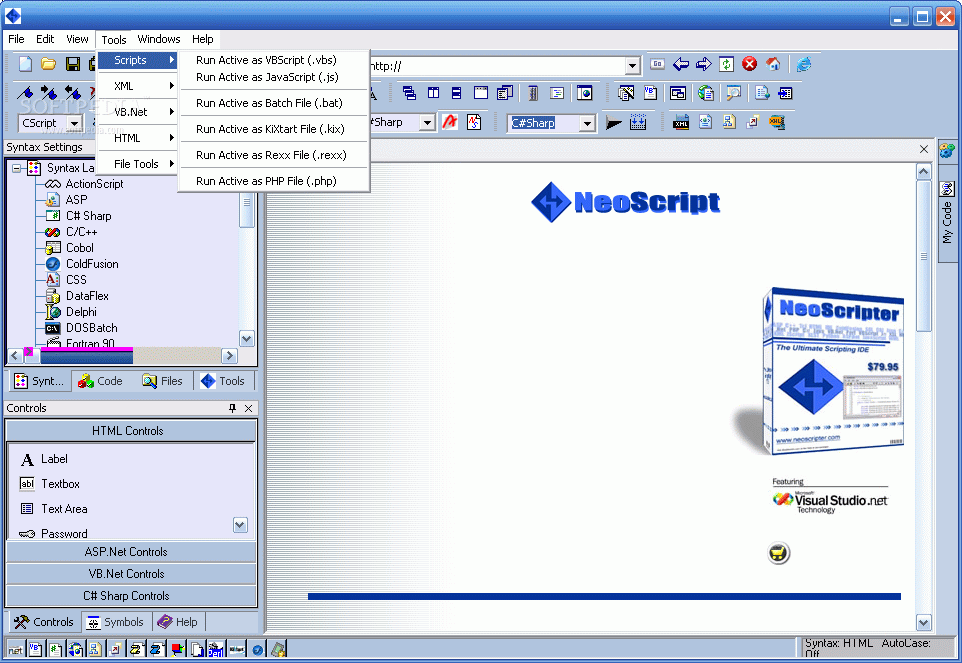Choose Run Active as Rexx File (.rexx)
Image resolution: width=962 pixels, height=663 pixels.
[274, 155]
